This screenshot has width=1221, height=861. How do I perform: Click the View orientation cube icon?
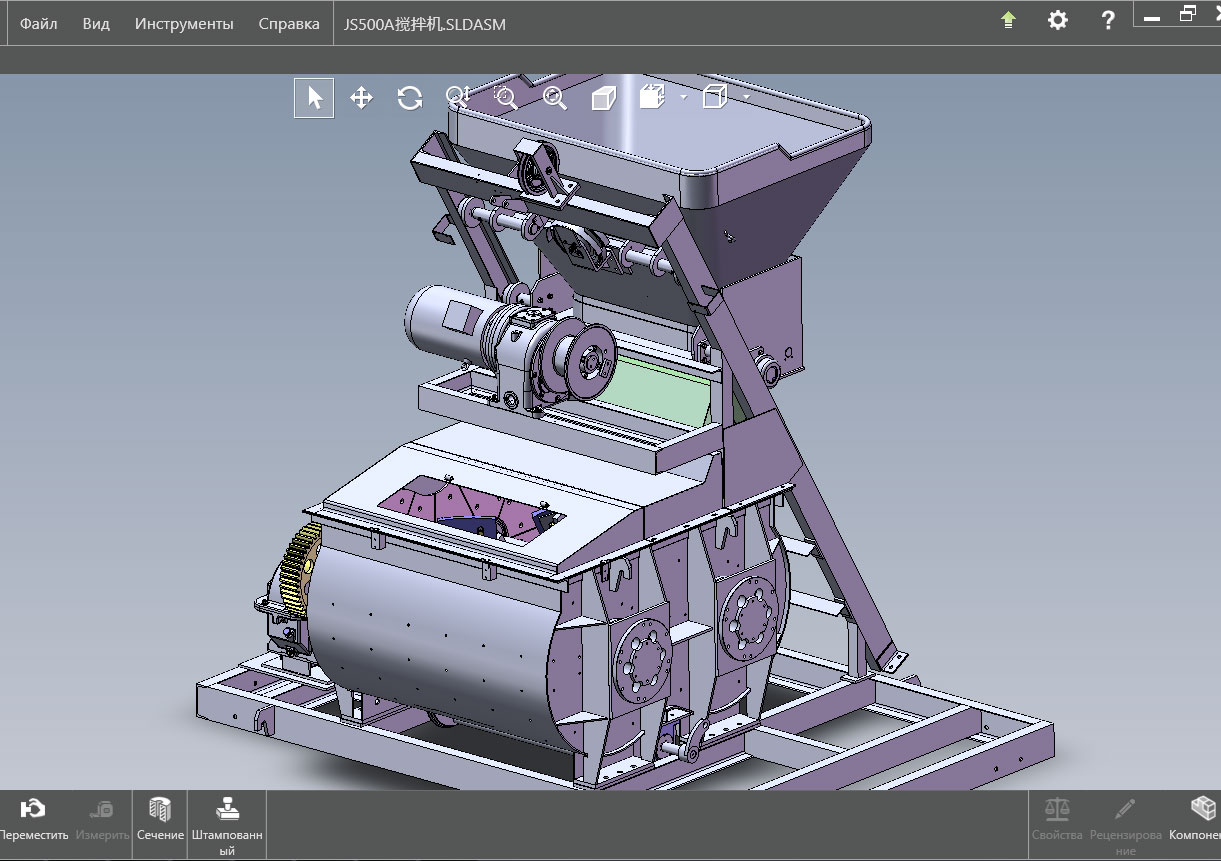[x=652, y=98]
